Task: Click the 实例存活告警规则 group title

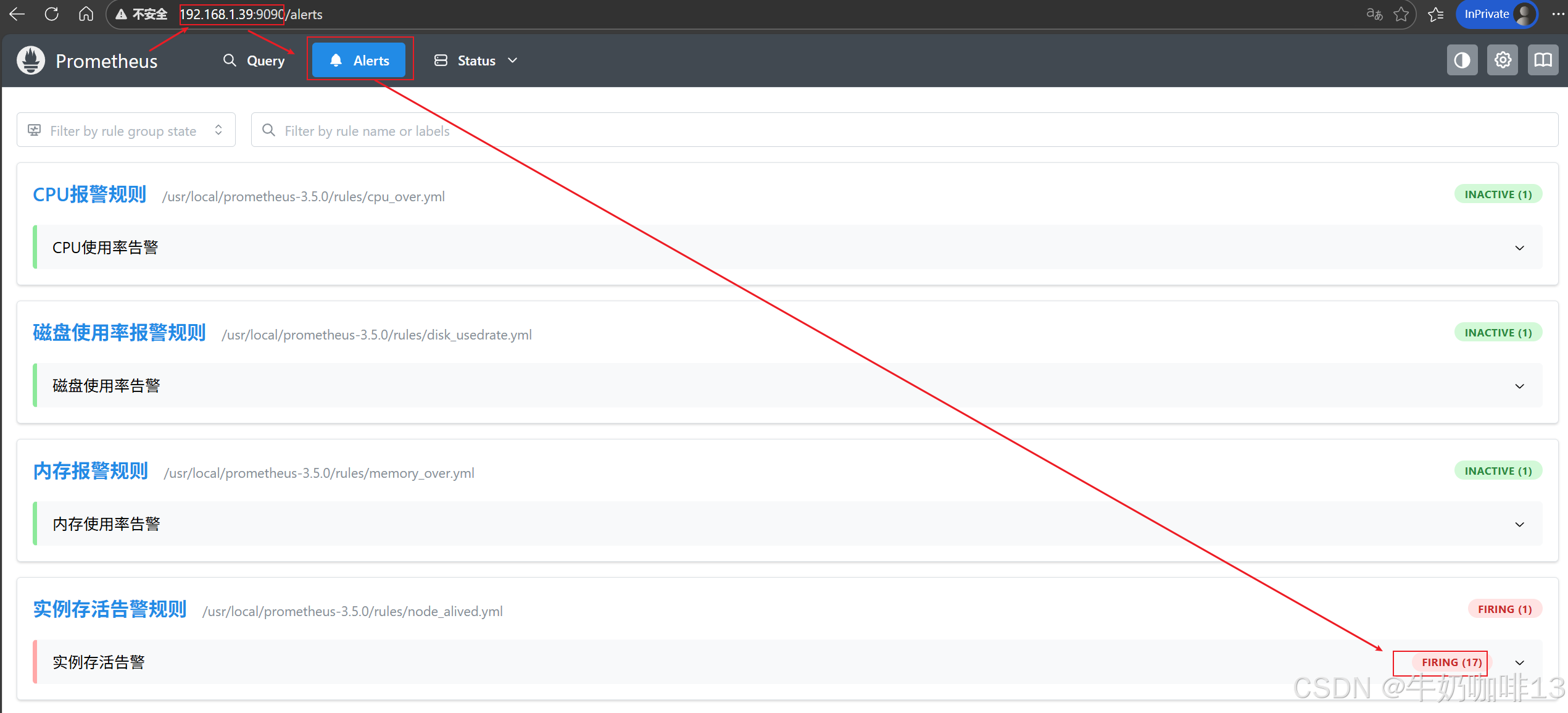Action: [x=110, y=609]
